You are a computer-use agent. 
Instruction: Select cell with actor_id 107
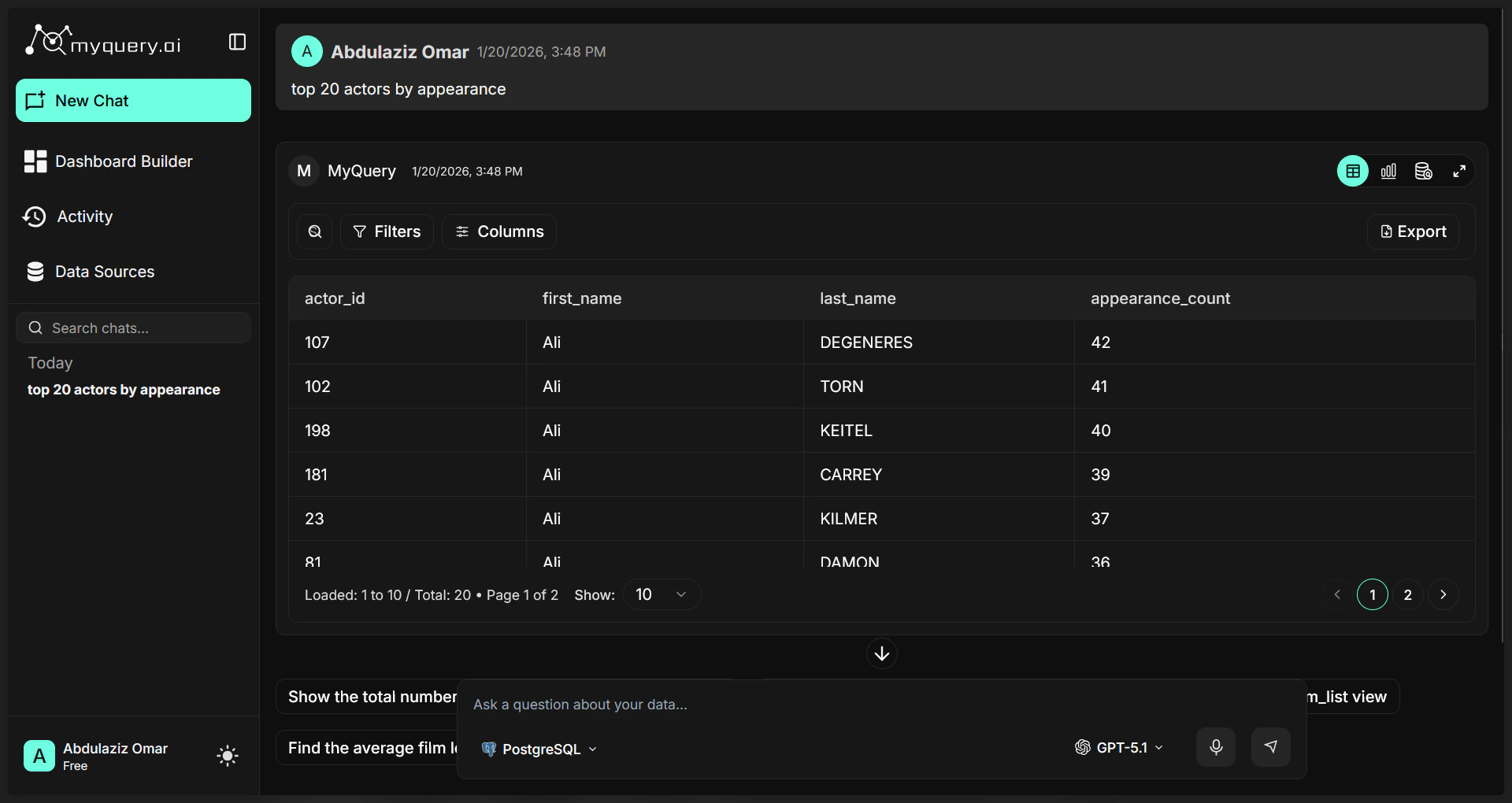(x=407, y=342)
